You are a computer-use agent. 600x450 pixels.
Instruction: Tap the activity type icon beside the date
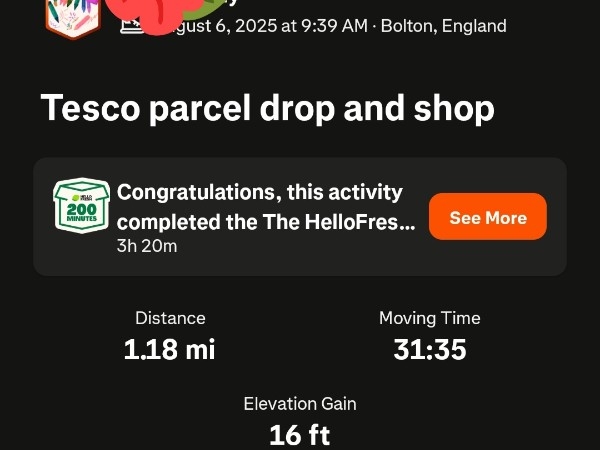[x=130, y=24]
